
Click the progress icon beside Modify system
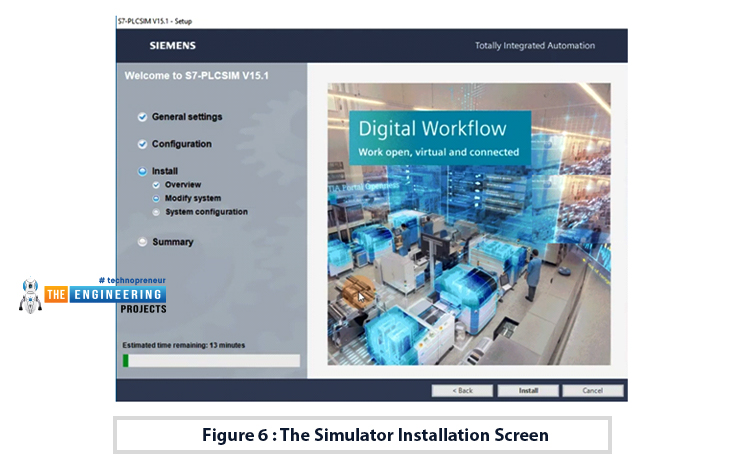coord(156,199)
